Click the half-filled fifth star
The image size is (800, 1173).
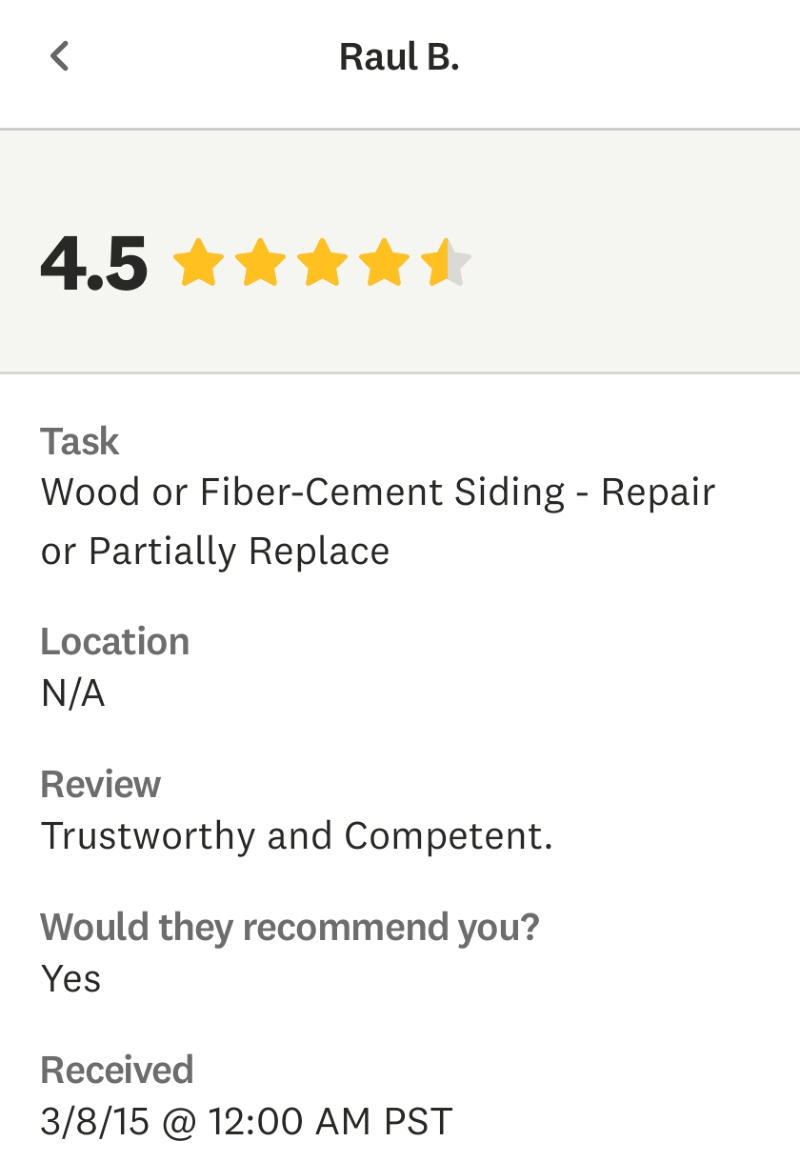point(444,263)
